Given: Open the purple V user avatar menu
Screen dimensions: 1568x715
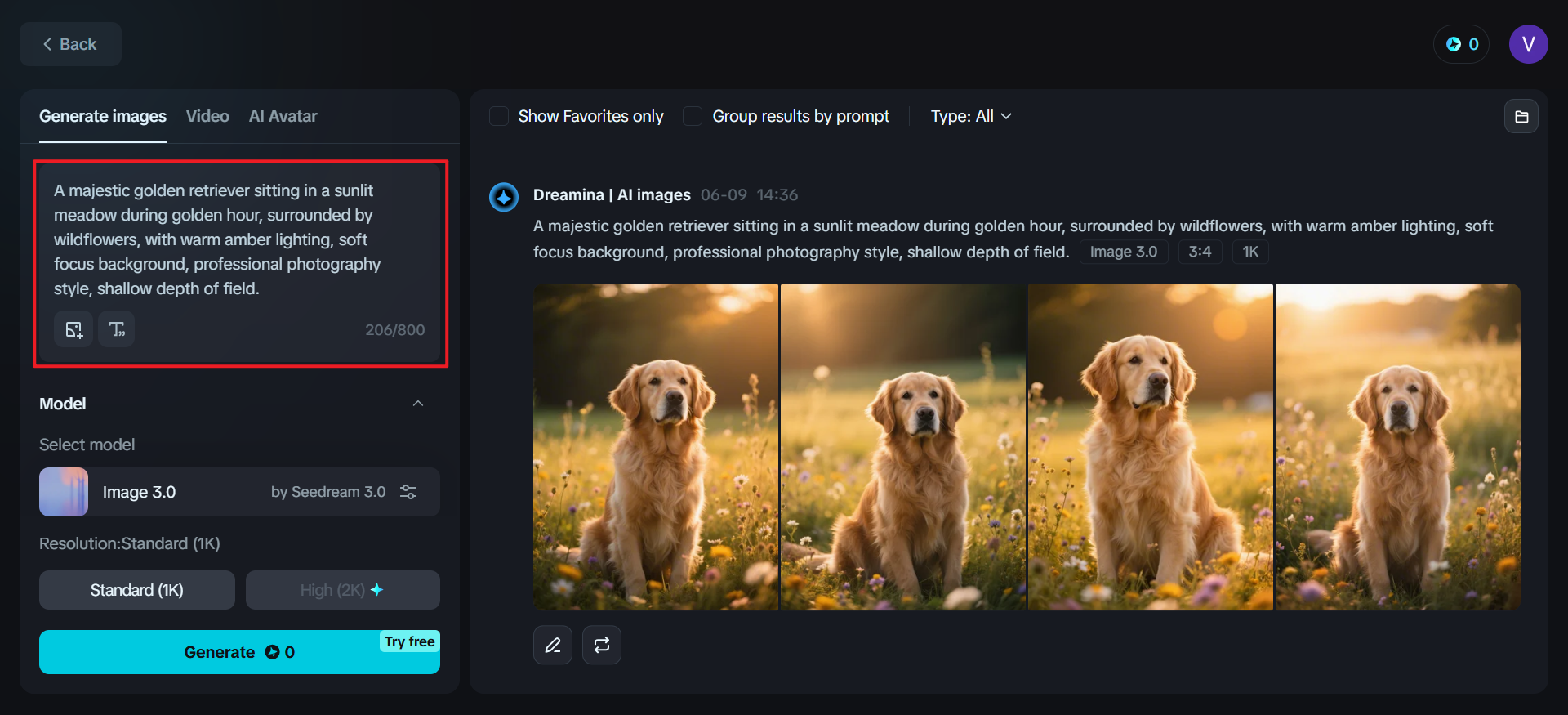Looking at the screenshot, I should [1528, 44].
